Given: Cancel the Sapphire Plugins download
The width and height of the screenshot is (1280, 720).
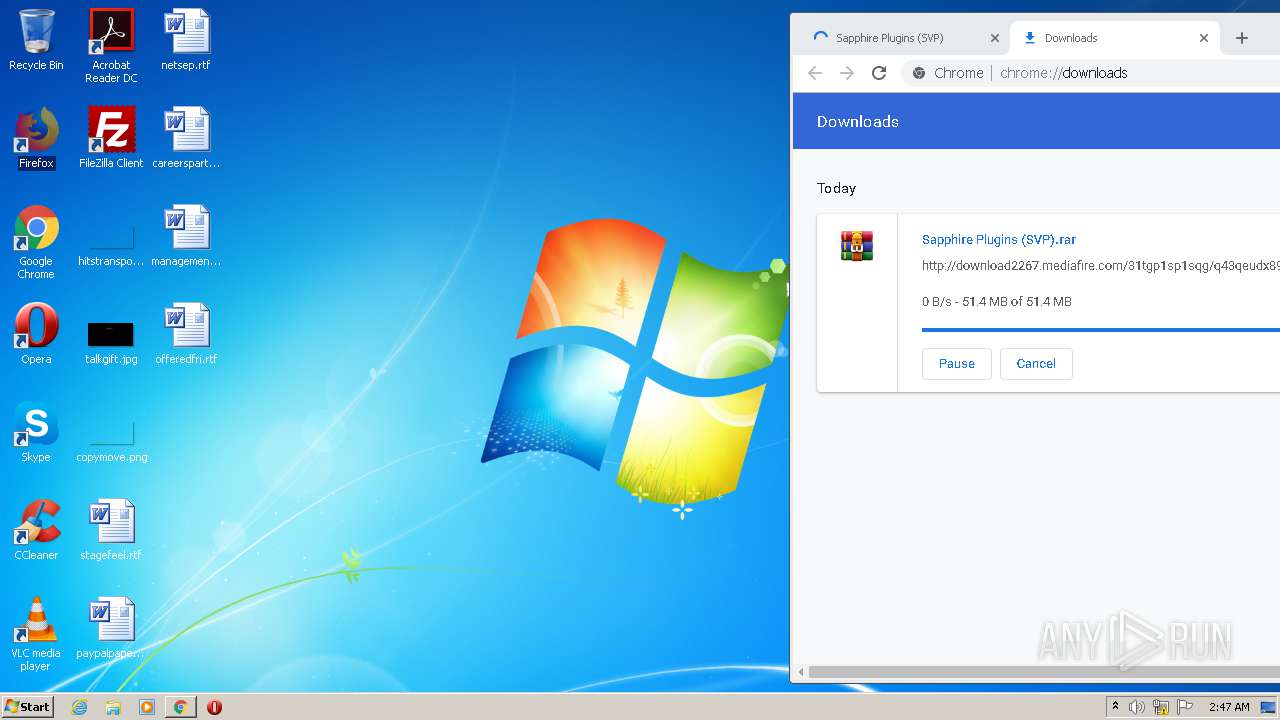Looking at the screenshot, I should click(x=1036, y=364).
